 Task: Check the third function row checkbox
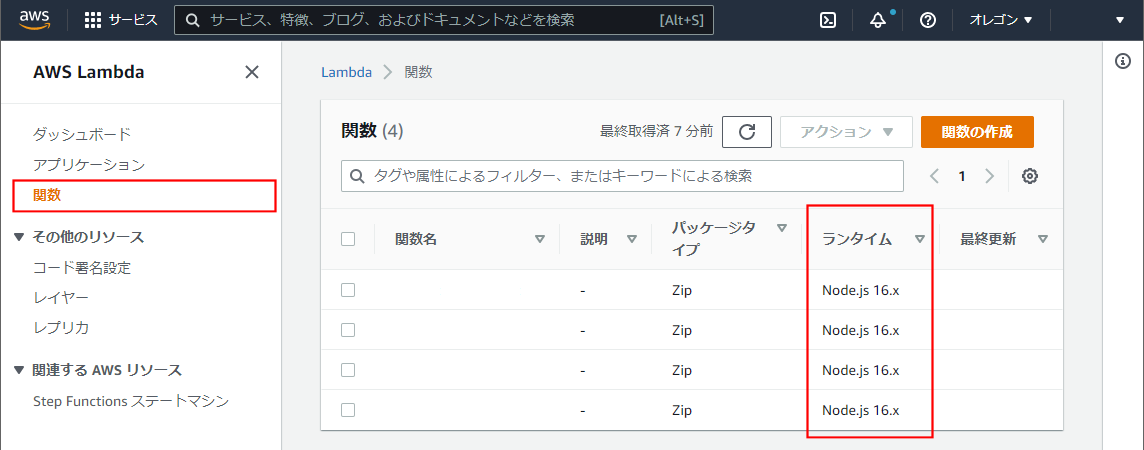(x=348, y=370)
